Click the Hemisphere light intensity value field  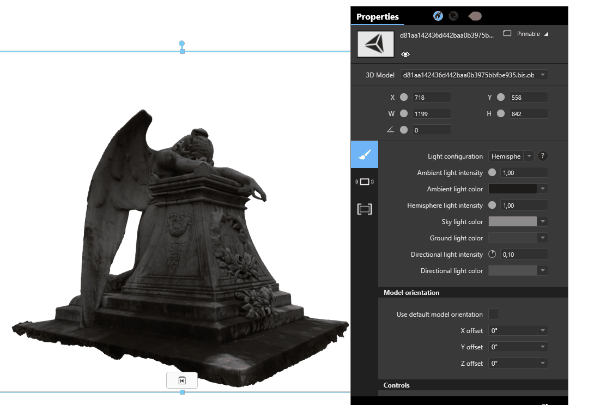point(524,205)
